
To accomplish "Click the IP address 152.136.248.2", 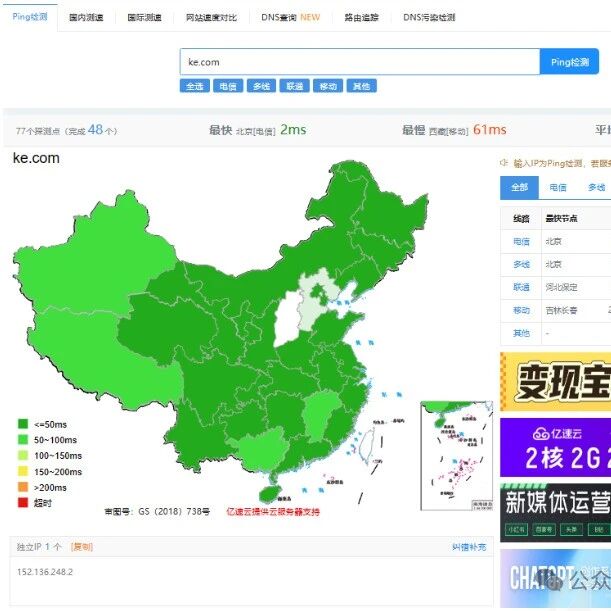I will [45, 572].
